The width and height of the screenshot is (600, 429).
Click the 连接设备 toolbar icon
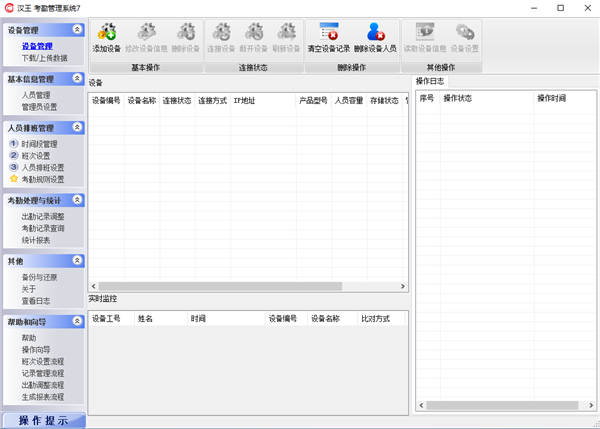tap(221, 32)
